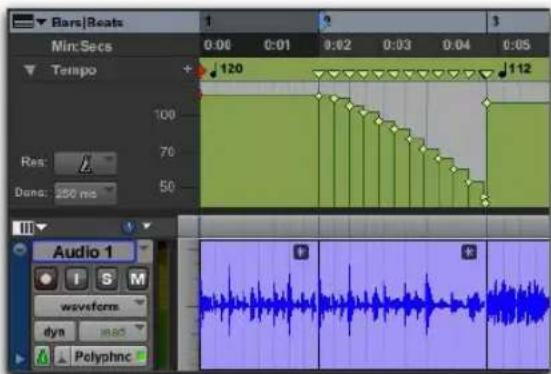Open the track list column view icon
The width and height of the screenshot is (551, 374).
tap(23, 228)
